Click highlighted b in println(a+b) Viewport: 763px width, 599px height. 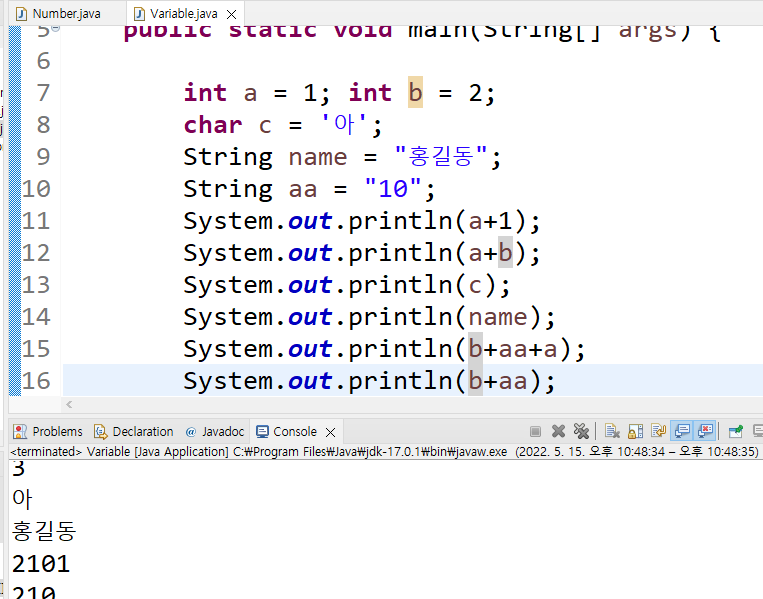pyautogui.click(x=506, y=253)
